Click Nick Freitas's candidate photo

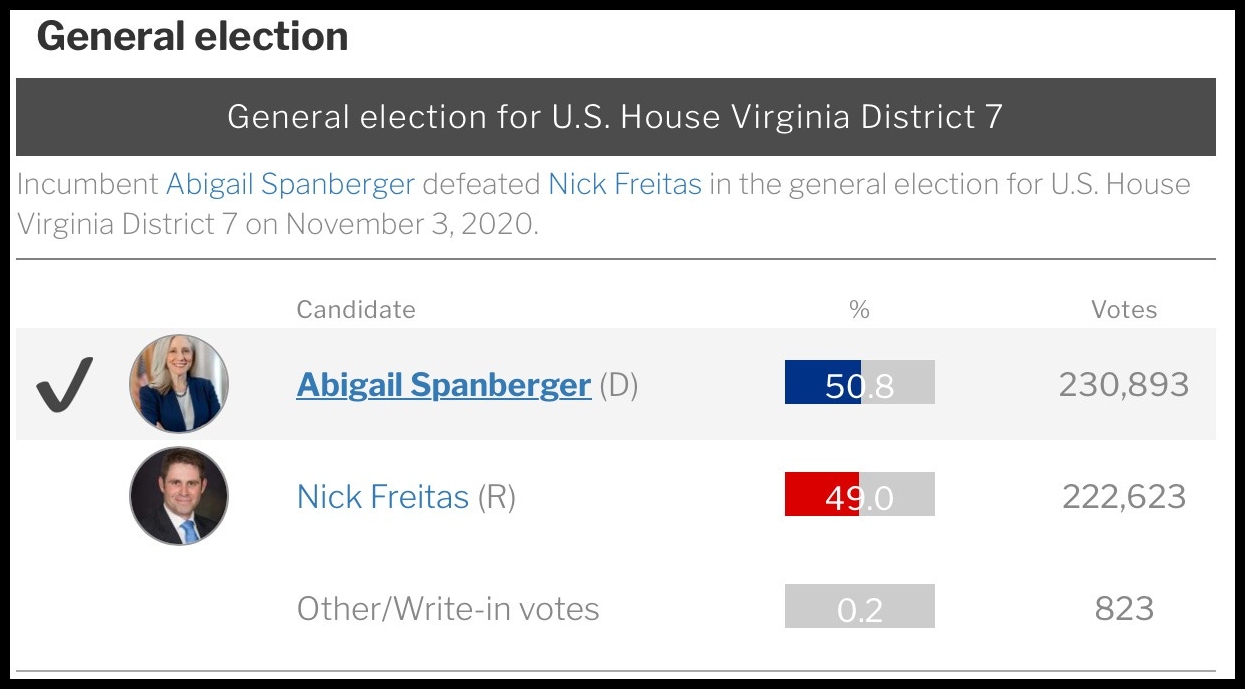(179, 496)
